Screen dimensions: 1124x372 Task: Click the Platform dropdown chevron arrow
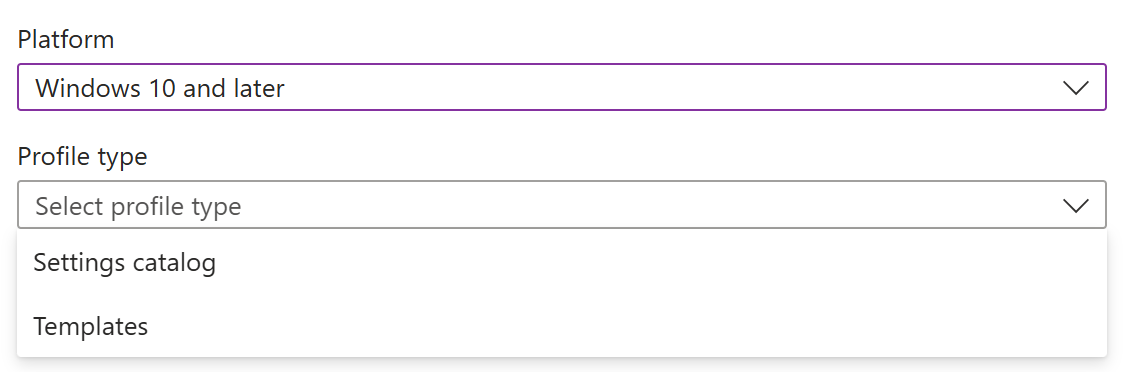(x=1075, y=88)
